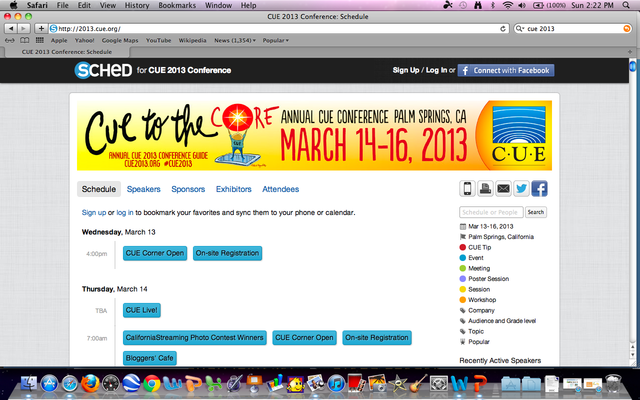Open the Wednesday CUE Corner Open event
The width and height of the screenshot is (640, 400).
point(155,253)
